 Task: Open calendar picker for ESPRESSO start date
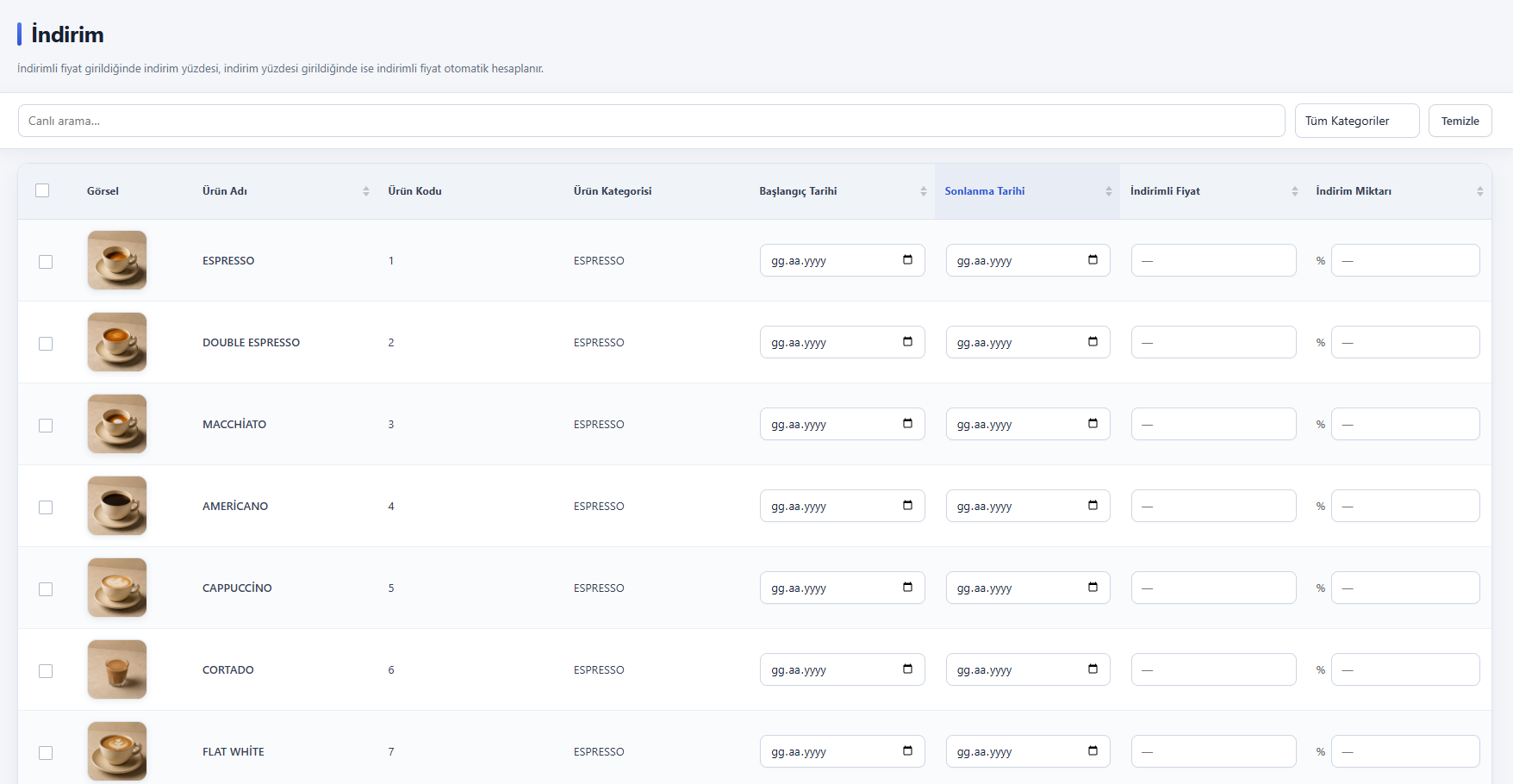point(907,260)
